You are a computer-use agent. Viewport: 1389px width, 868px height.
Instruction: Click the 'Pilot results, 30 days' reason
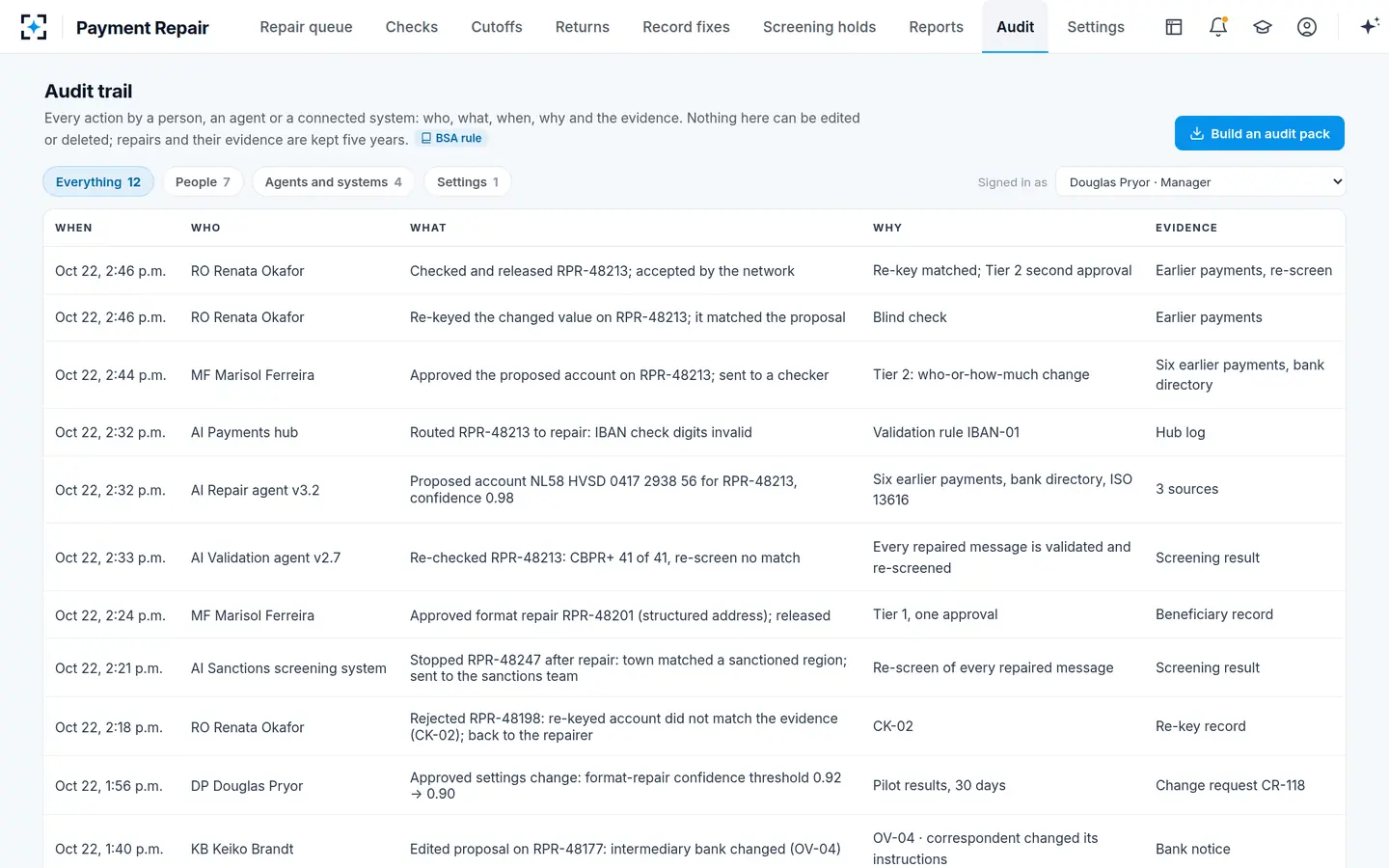pyautogui.click(x=940, y=785)
